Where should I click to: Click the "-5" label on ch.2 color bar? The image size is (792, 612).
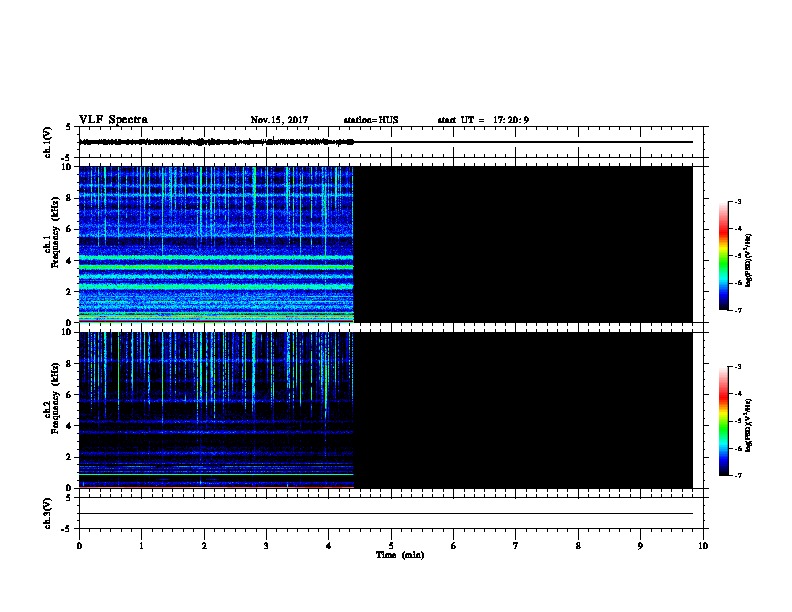coord(737,421)
